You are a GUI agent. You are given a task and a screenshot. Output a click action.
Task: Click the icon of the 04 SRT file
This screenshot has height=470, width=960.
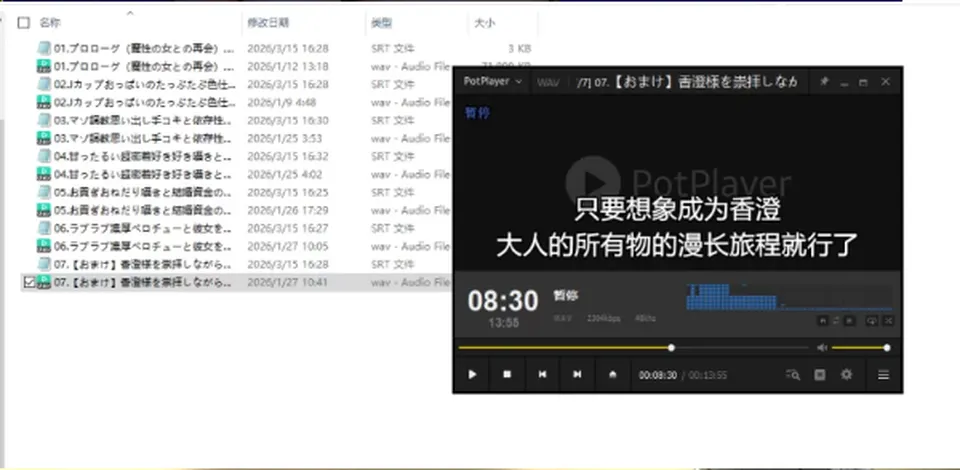point(44,156)
